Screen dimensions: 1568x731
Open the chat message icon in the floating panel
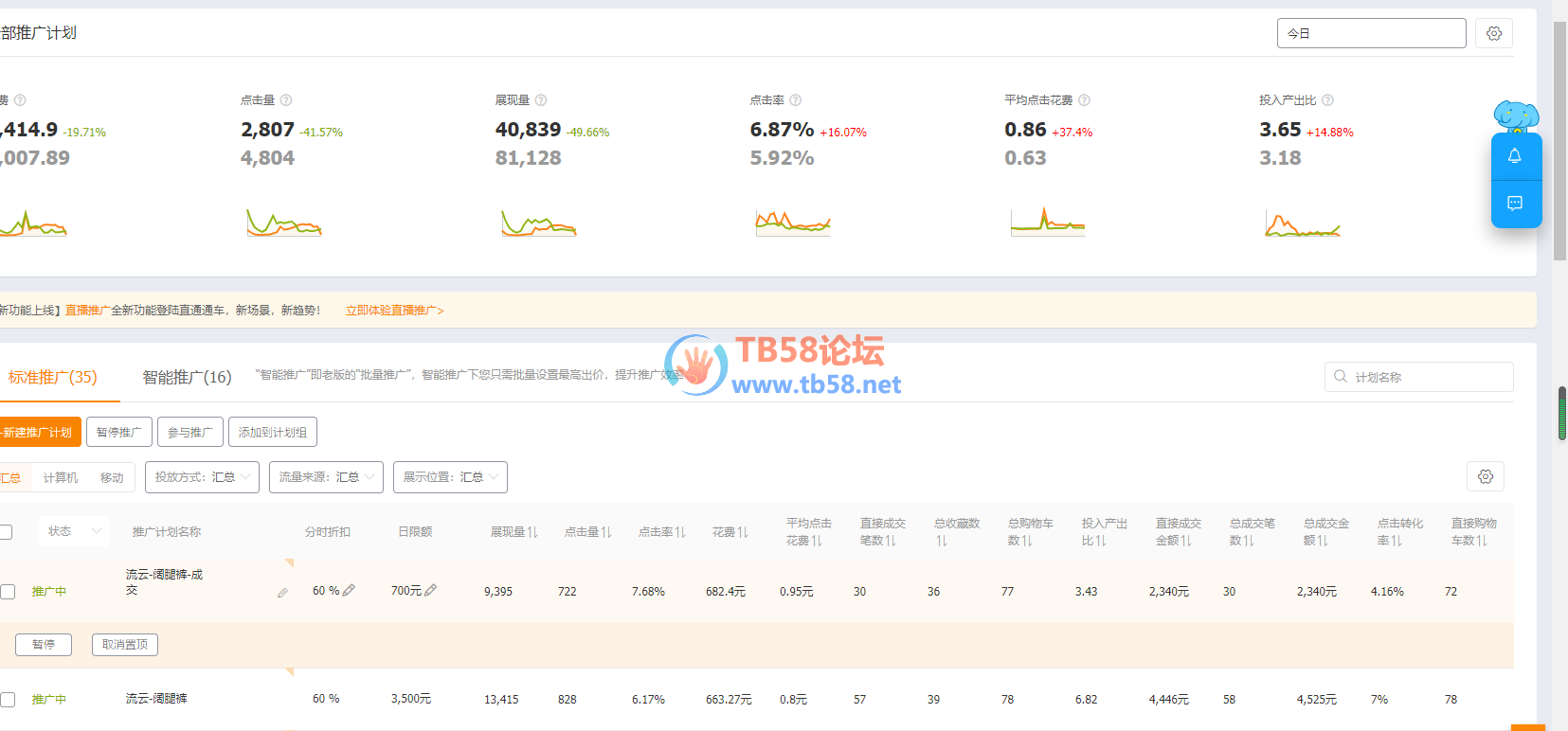click(x=1515, y=204)
